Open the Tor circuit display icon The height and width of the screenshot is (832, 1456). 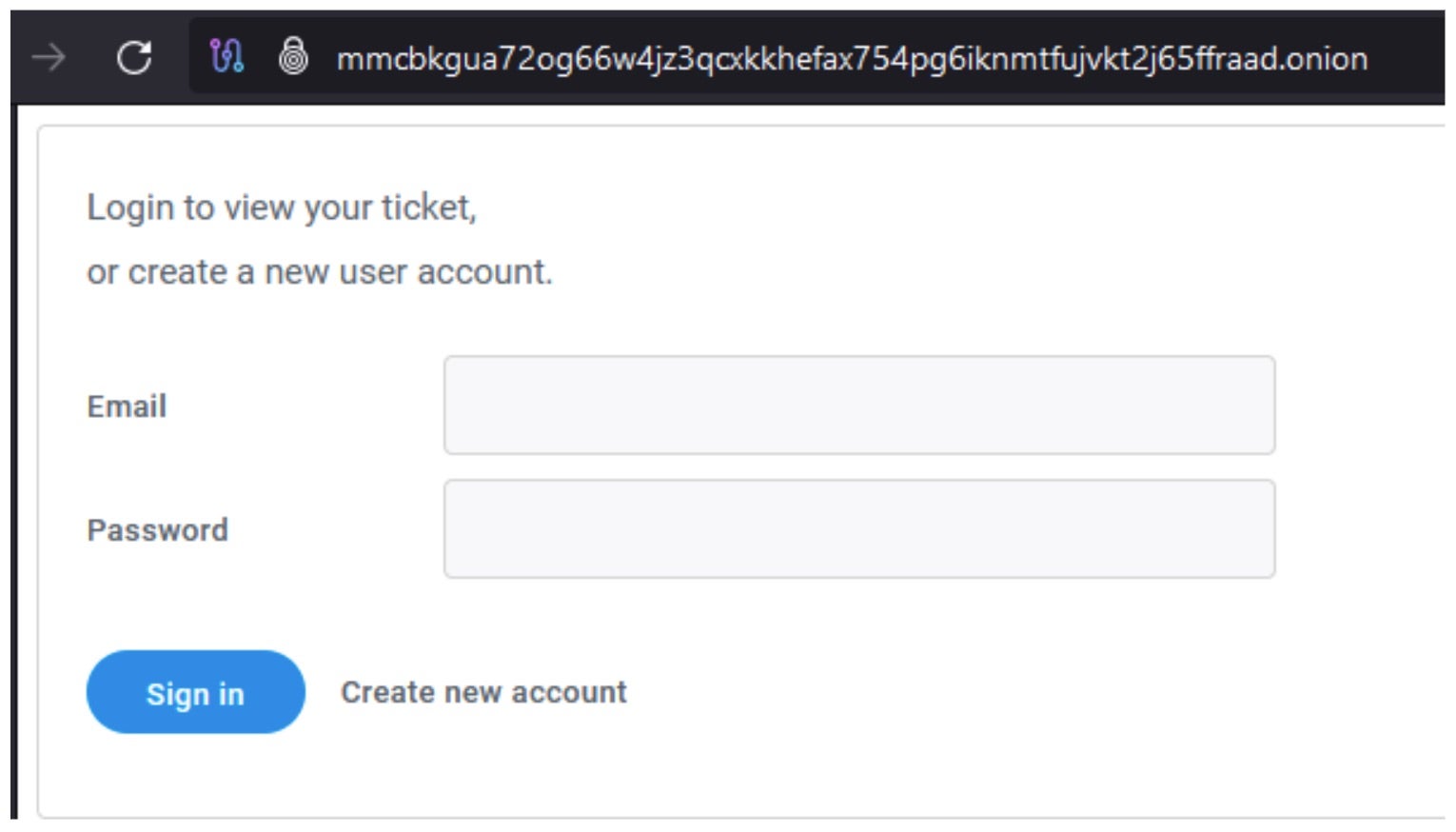[x=226, y=57]
